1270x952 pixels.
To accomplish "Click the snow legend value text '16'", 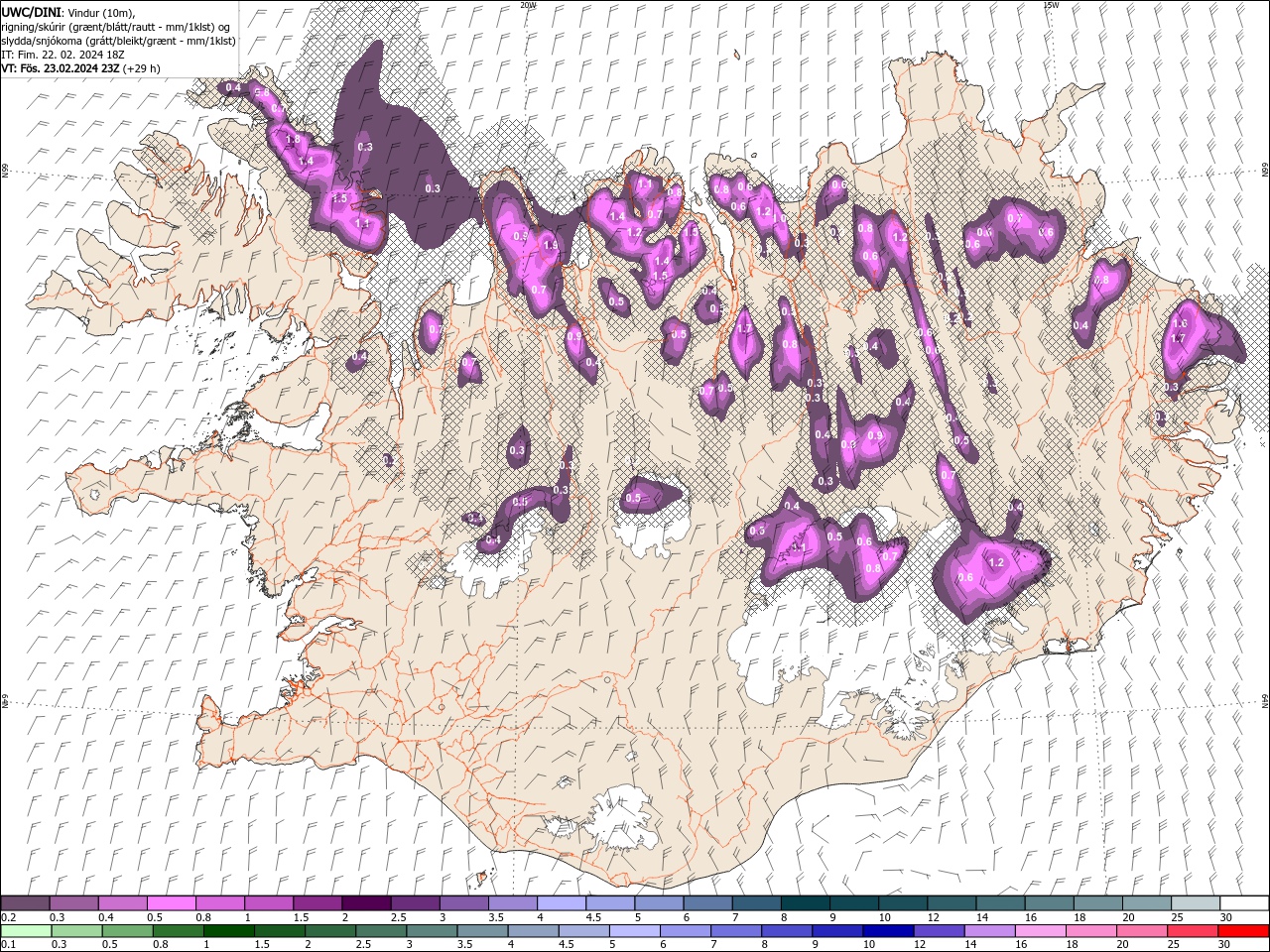I will (x=1030, y=918).
